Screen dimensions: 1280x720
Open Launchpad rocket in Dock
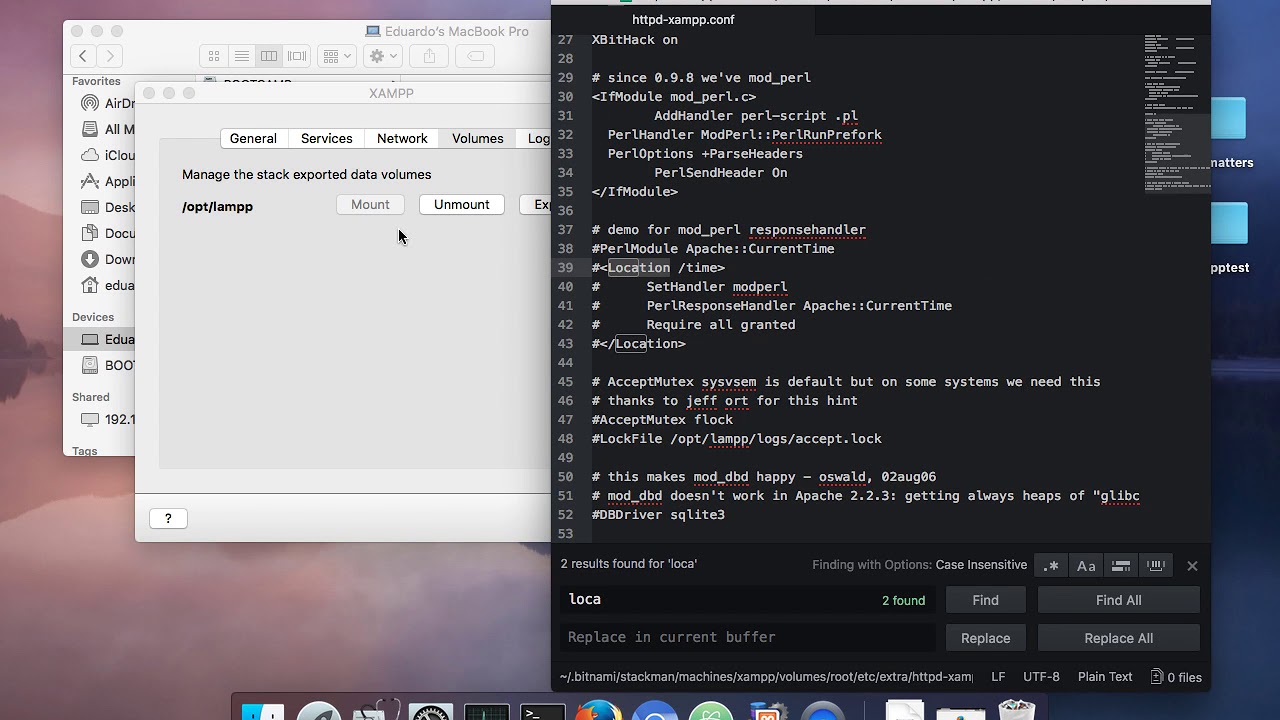click(319, 712)
